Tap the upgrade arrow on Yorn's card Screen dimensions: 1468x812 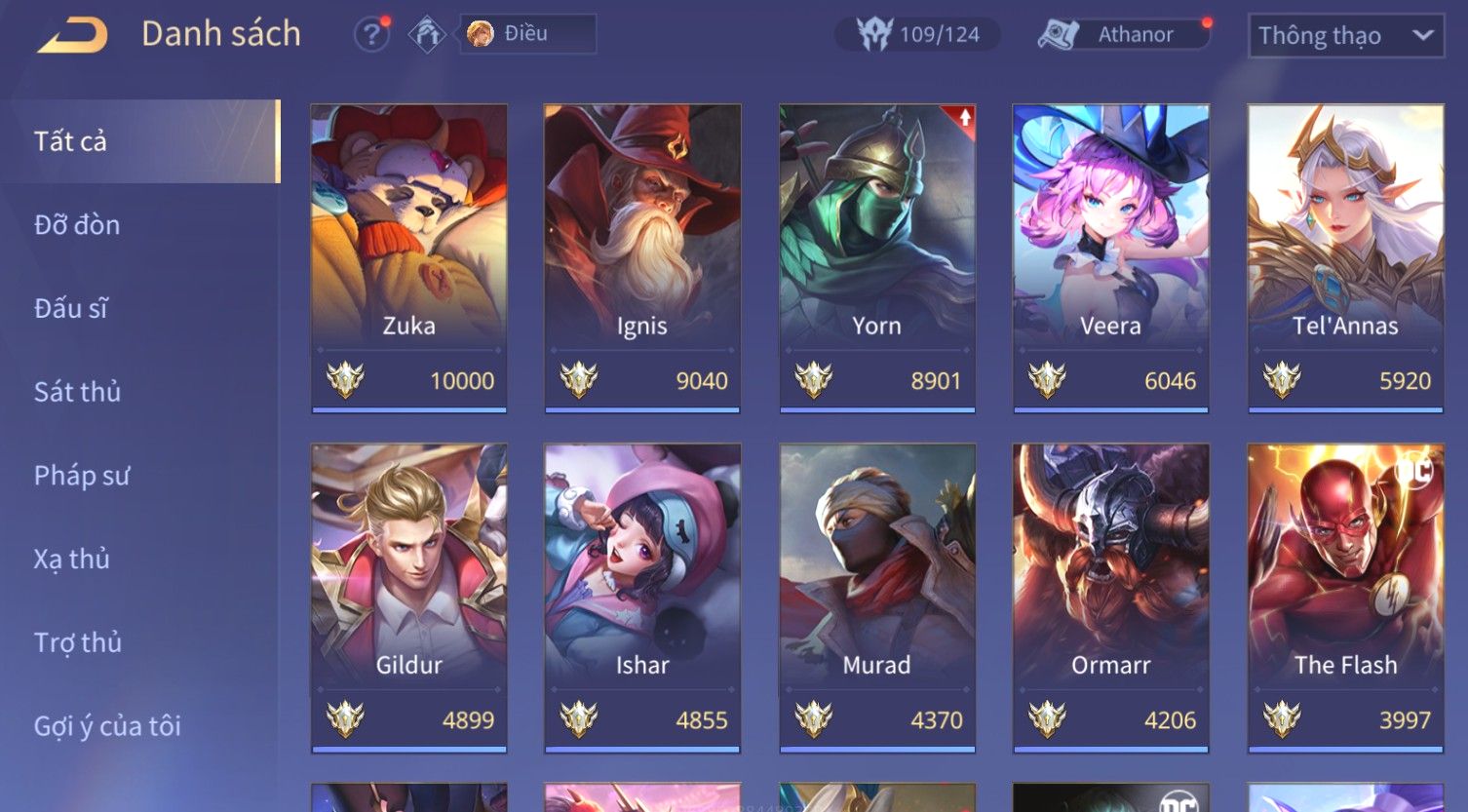pyautogui.click(x=964, y=118)
